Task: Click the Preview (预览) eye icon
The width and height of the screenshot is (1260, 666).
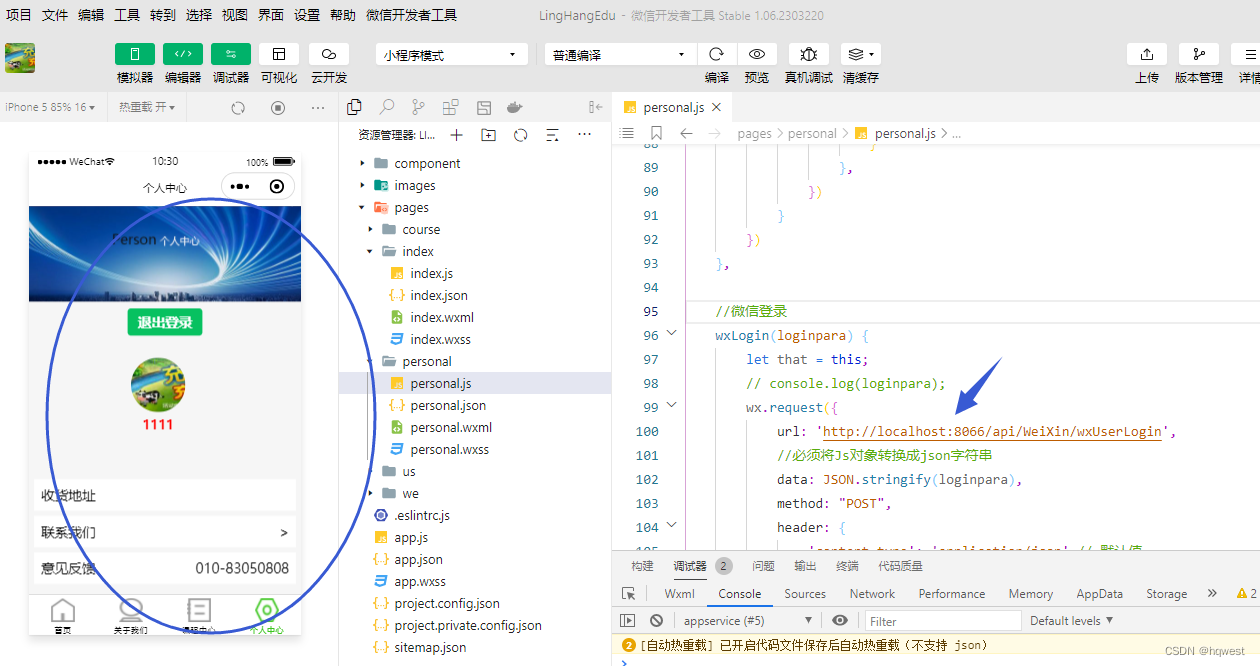Action: [757, 54]
